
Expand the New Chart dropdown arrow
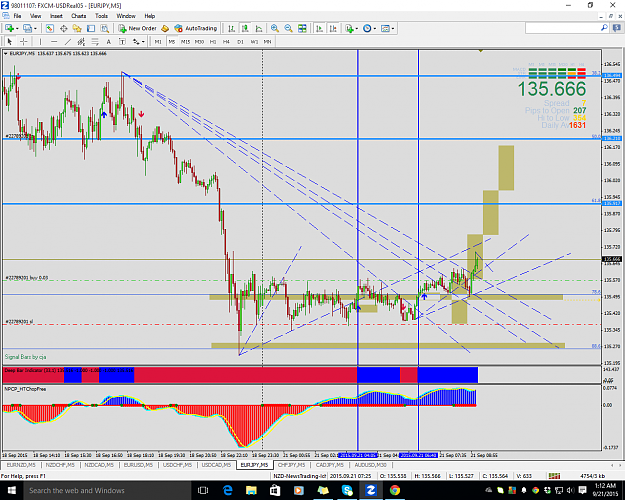[17, 29]
